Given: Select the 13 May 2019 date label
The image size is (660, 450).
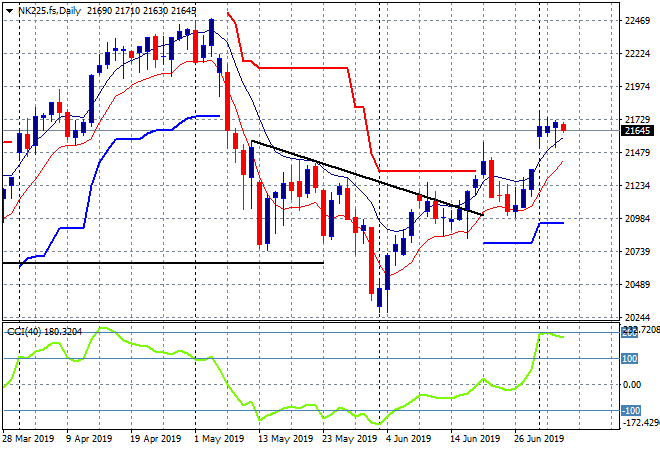Looking at the screenshot, I should coord(285,439).
